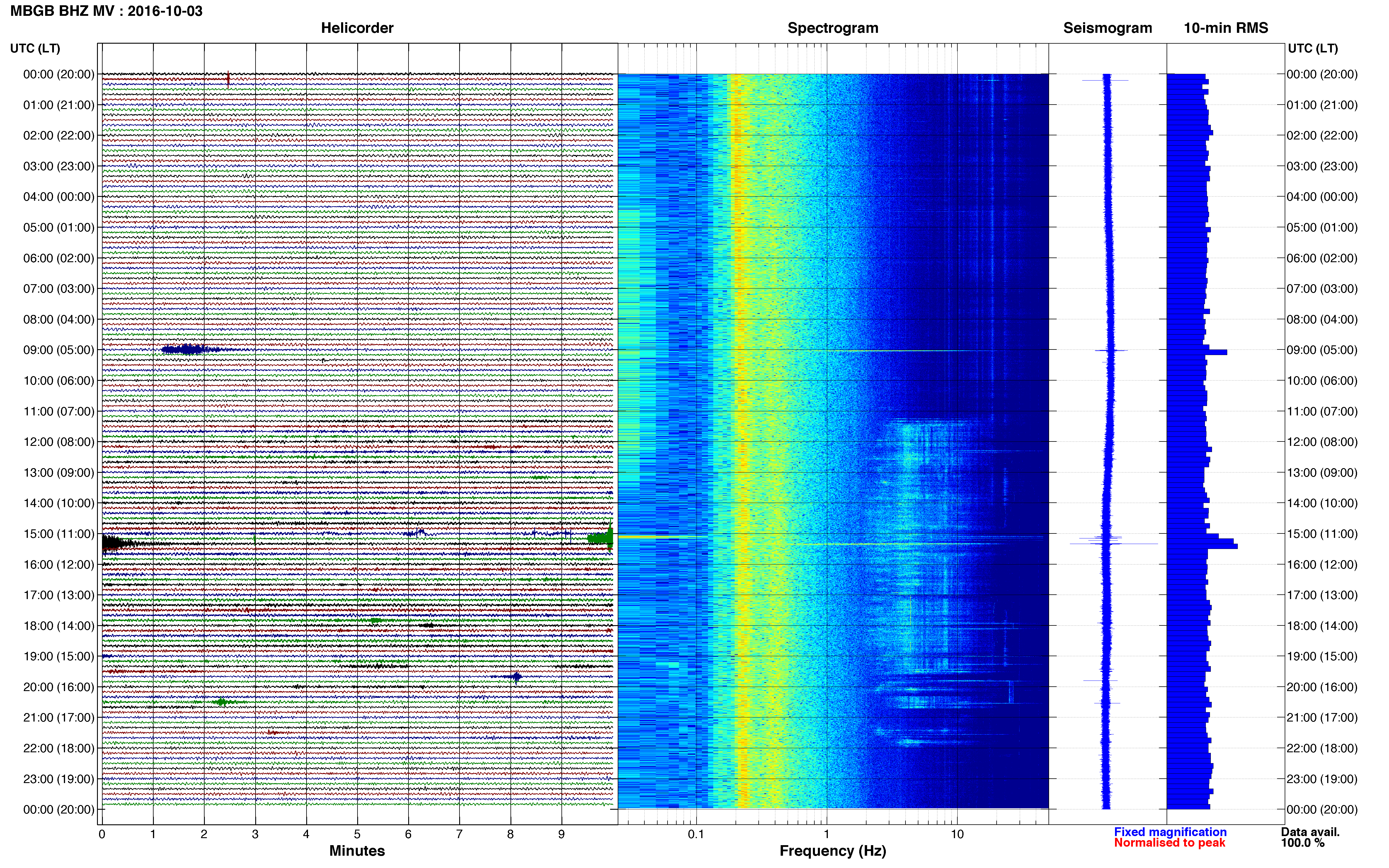Click the '14:00 (10:00)' label on the left axis
1389x868 pixels.
tap(59, 504)
